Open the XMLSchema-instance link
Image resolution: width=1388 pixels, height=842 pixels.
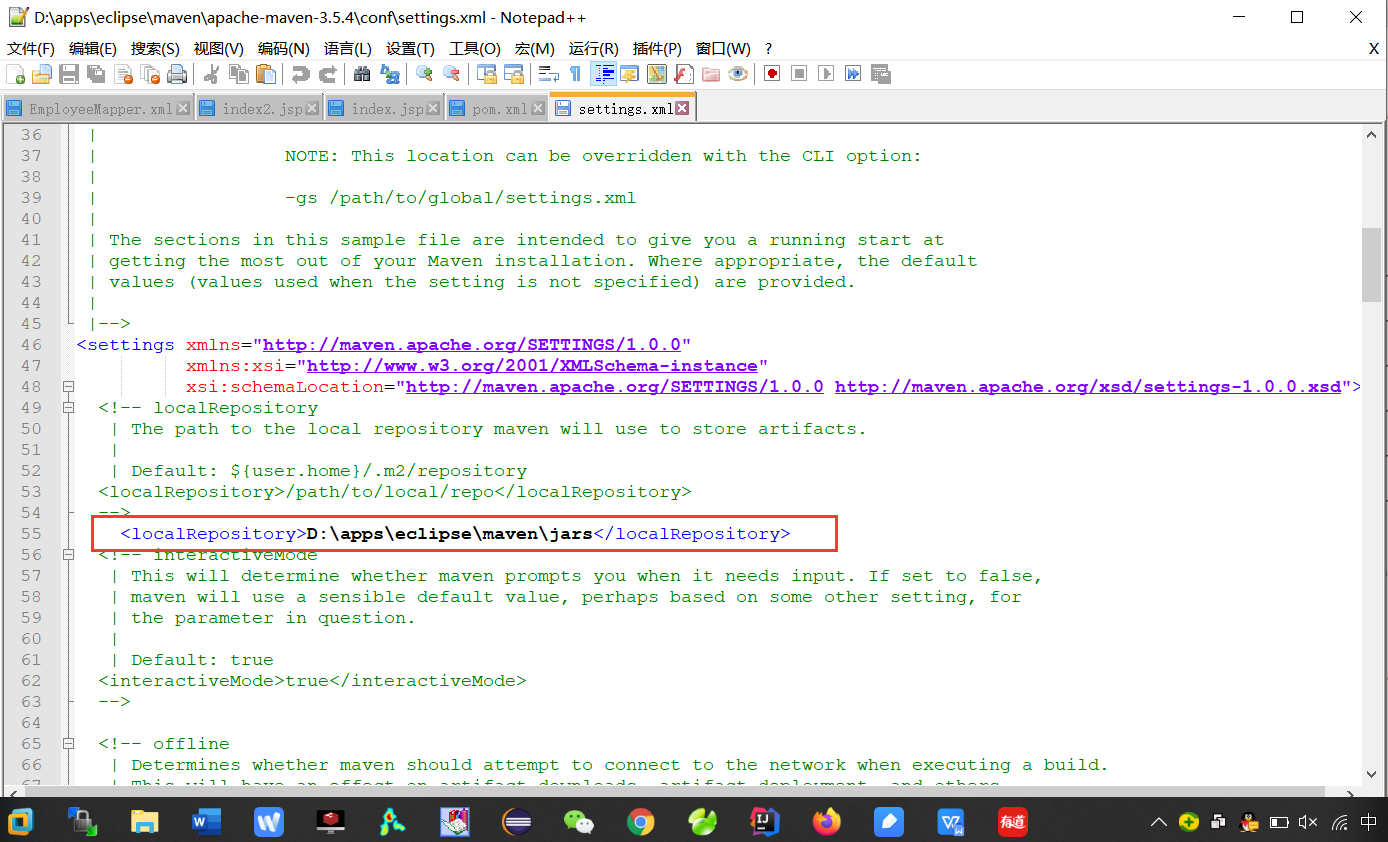pyautogui.click(x=532, y=366)
